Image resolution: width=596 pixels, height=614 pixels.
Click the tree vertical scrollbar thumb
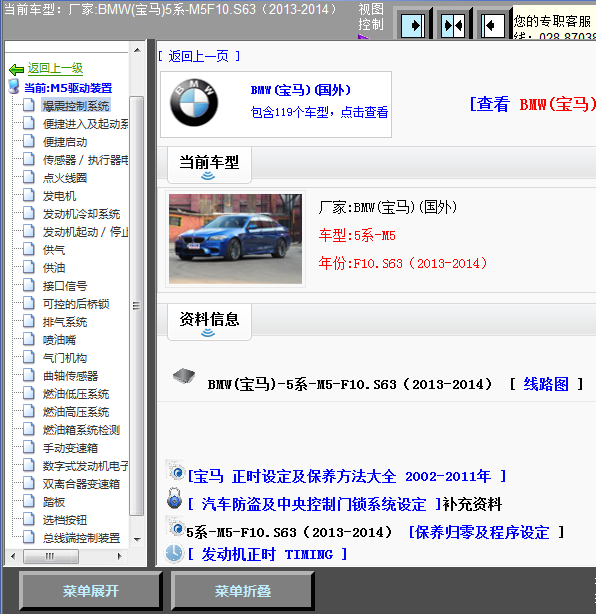[136, 305]
